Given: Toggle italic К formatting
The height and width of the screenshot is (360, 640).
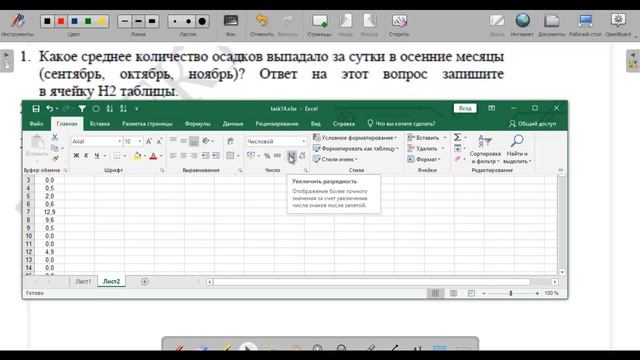Looking at the screenshot, I should [x=86, y=156].
